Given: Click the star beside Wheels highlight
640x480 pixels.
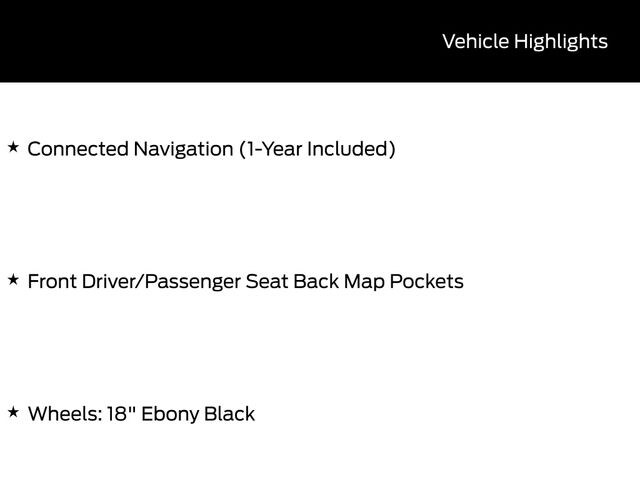Looking at the screenshot, I should tap(13, 412).
